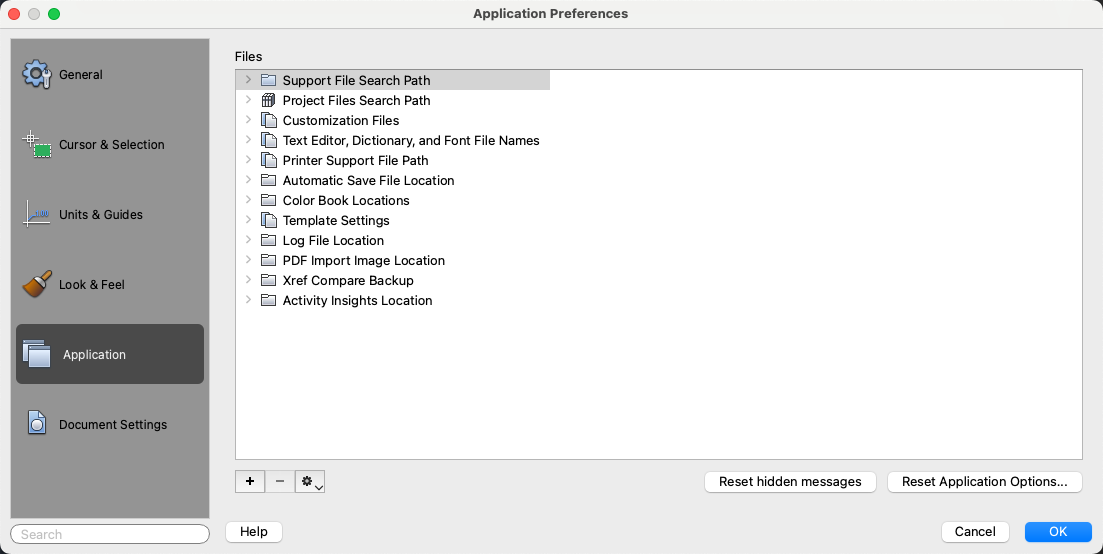Switch to the Application preferences tab

(110, 354)
